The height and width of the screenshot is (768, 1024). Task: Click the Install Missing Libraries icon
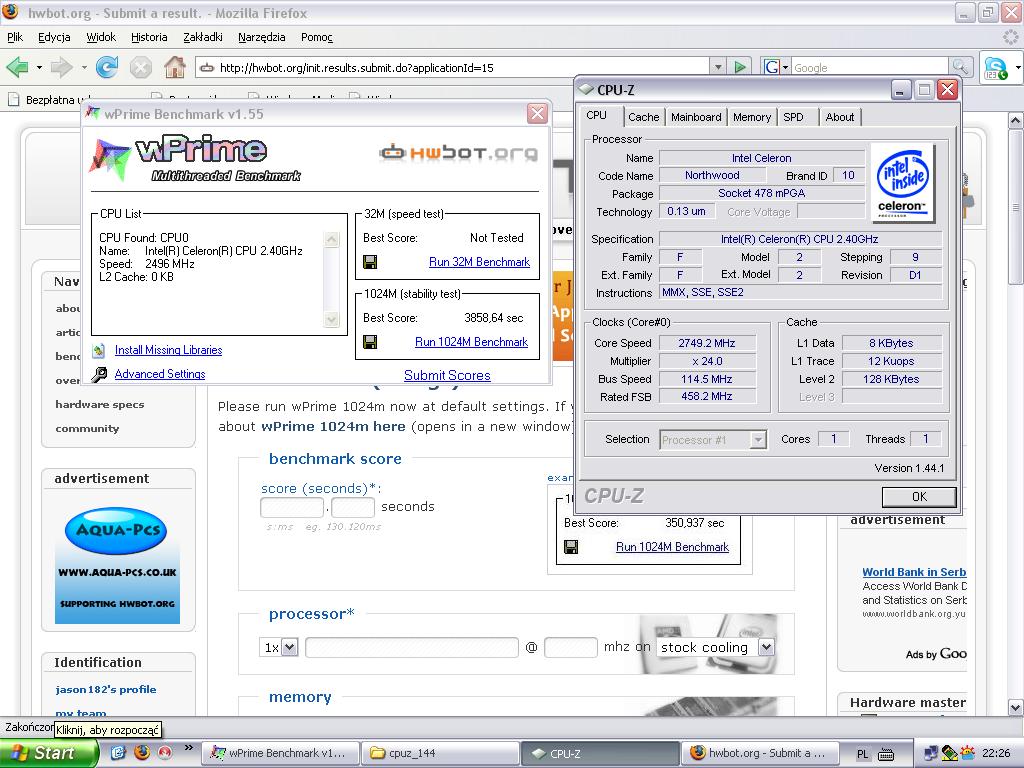tap(99, 351)
